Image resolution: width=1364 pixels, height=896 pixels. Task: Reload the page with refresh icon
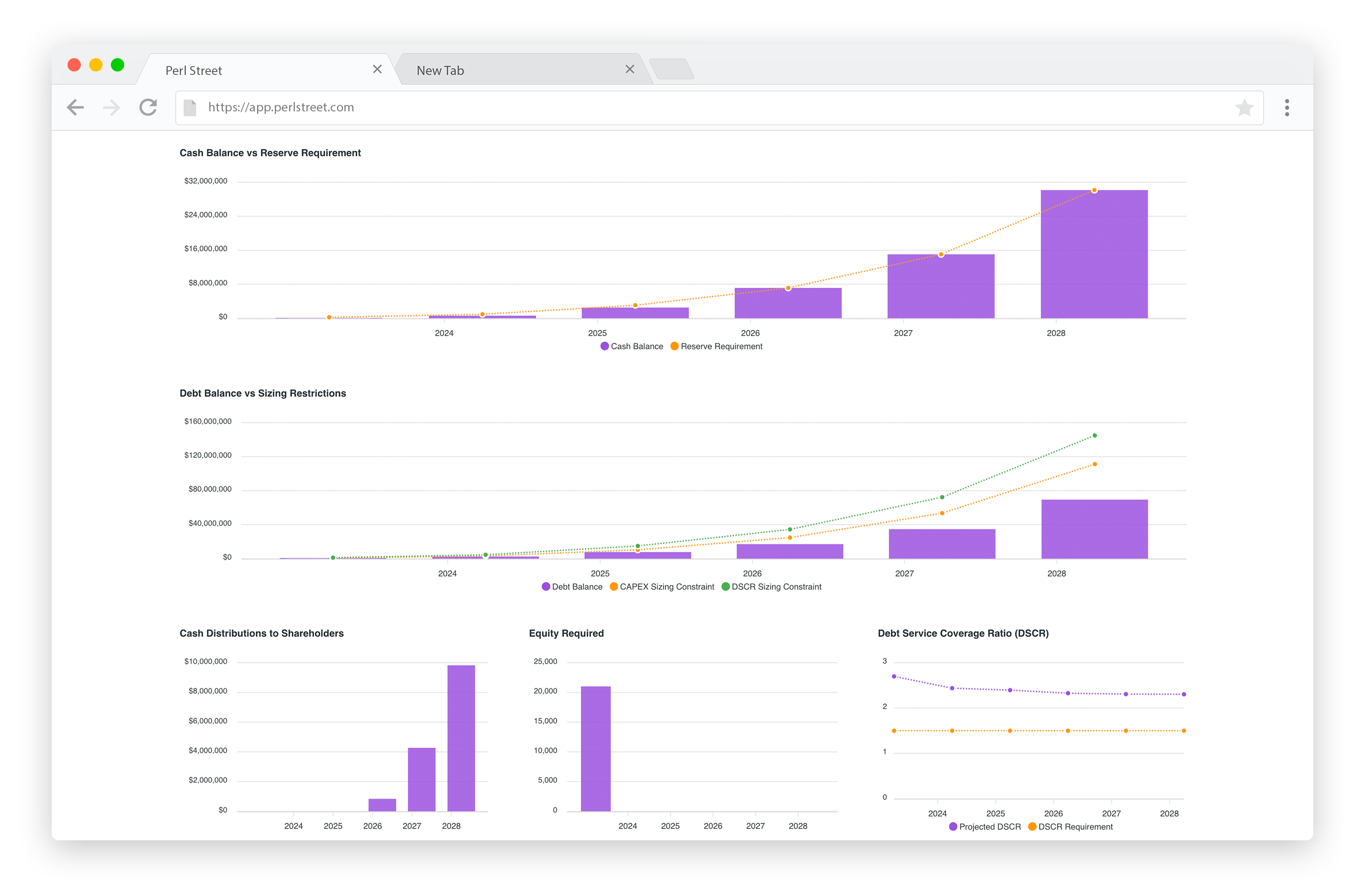[148, 107]
